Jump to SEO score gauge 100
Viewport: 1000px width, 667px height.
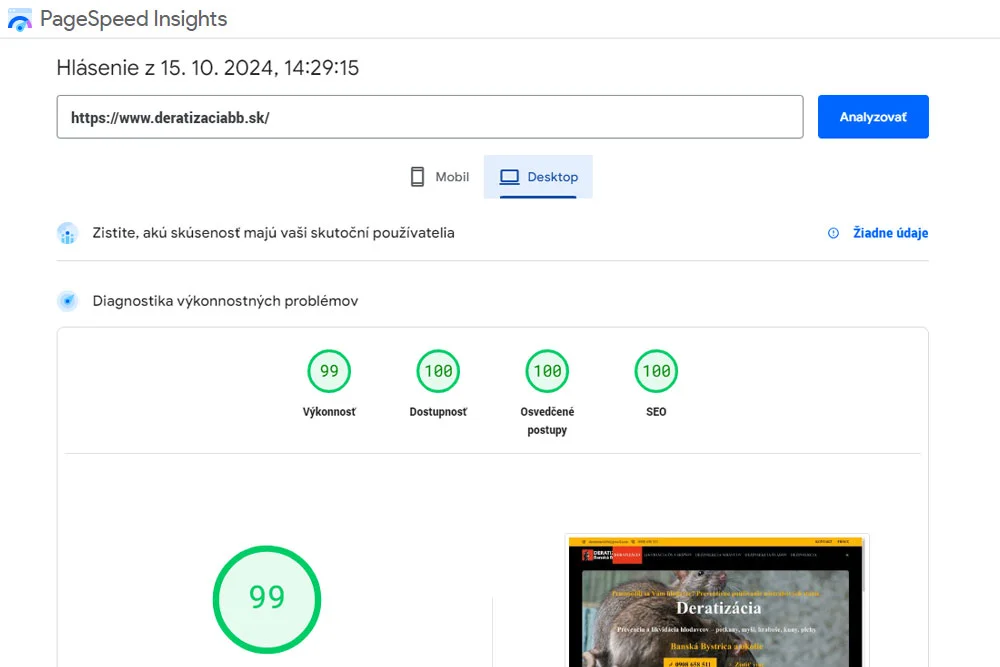[x=656, y=371]
